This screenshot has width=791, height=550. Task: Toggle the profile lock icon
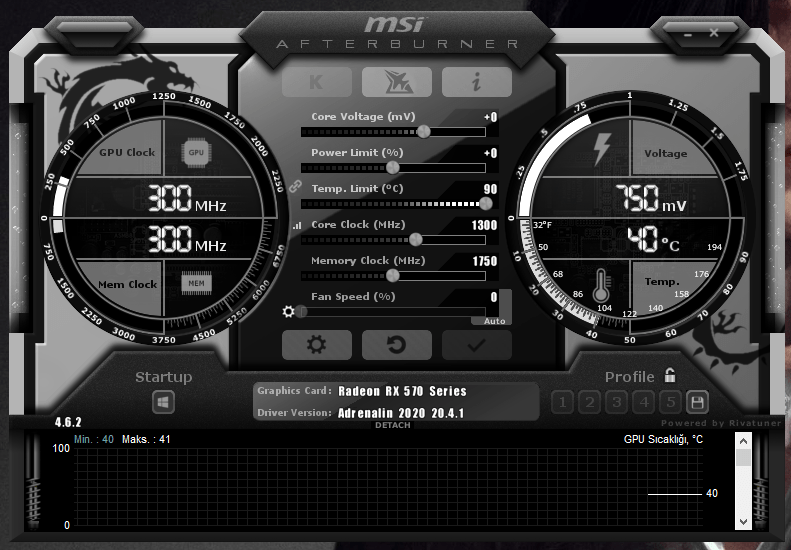pyautogui.click(x=670, y=375)
